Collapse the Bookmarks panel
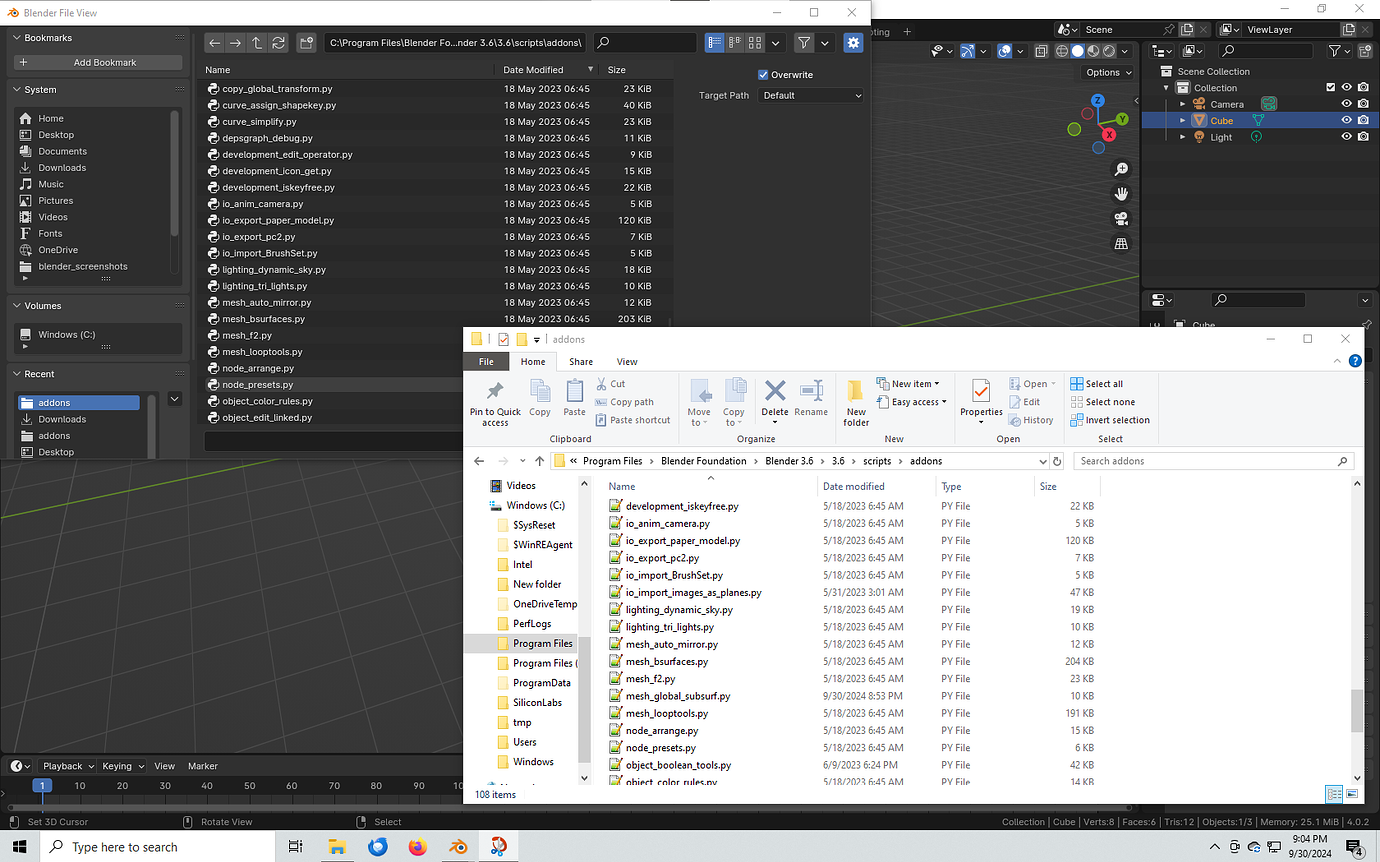The width and height of the screenshot is (1380, 862). (x=17, y=38)
